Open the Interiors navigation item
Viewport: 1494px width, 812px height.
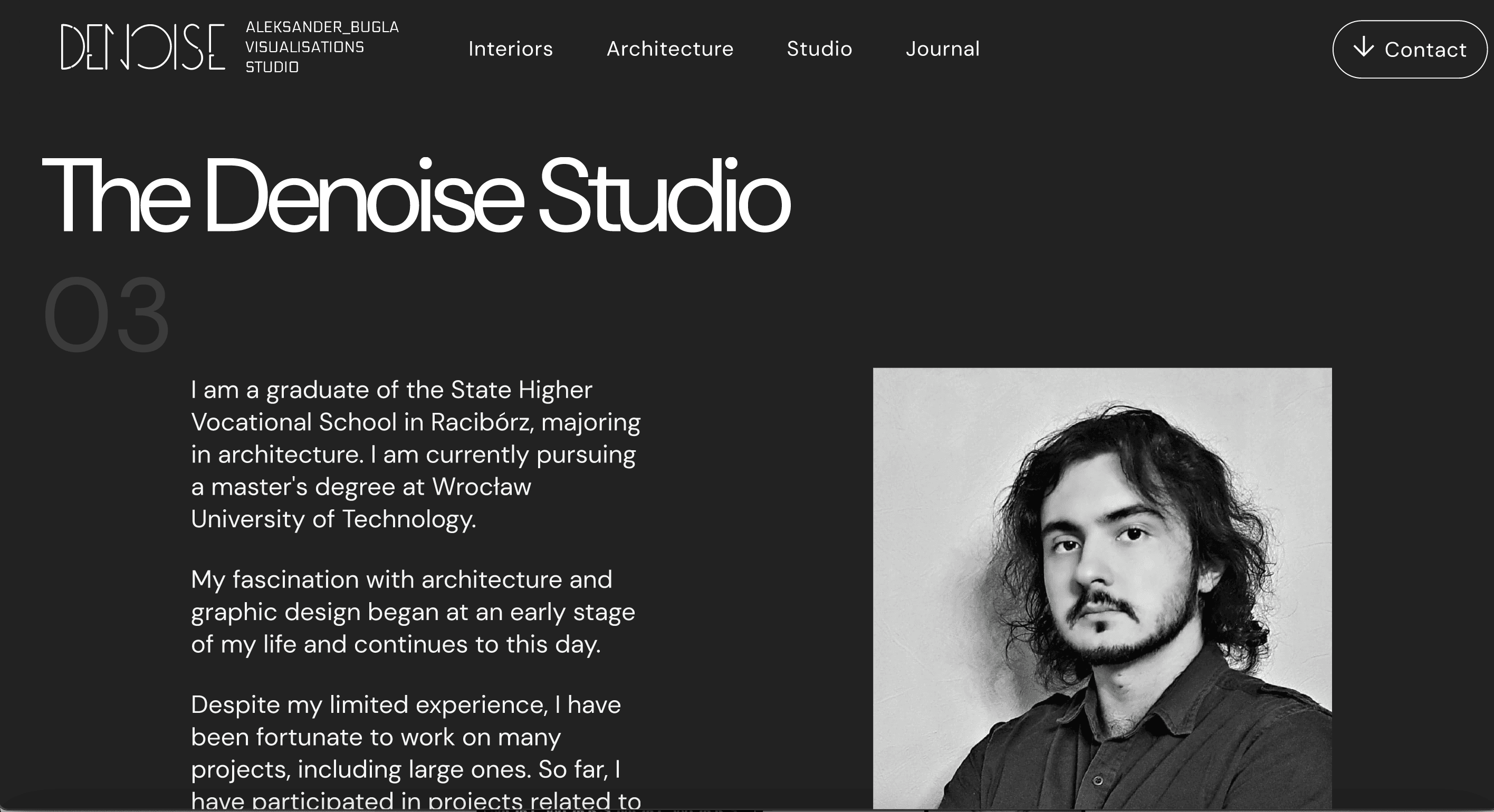[510, 49]
